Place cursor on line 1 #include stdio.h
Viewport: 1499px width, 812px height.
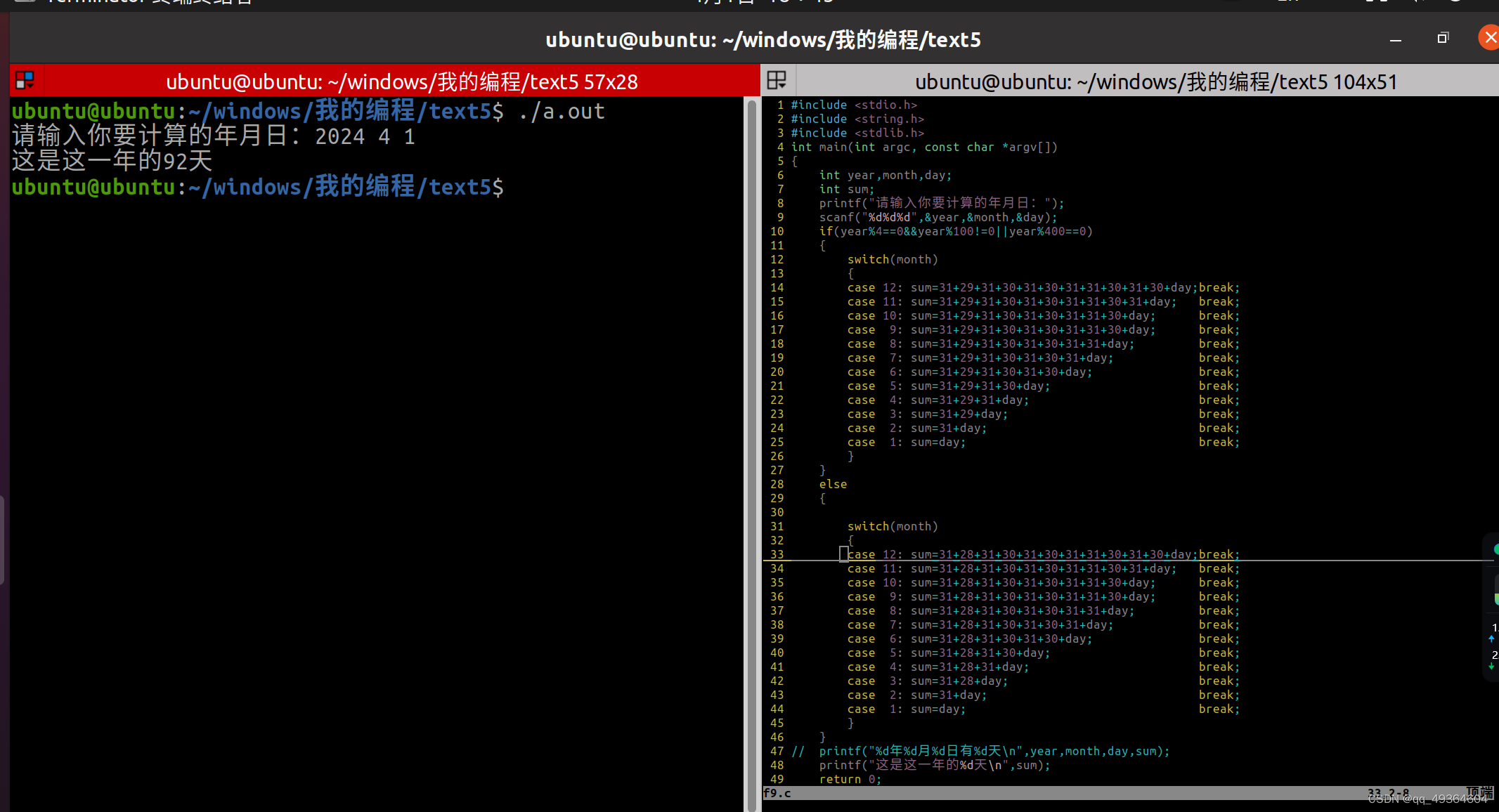(x=854, y=105)
